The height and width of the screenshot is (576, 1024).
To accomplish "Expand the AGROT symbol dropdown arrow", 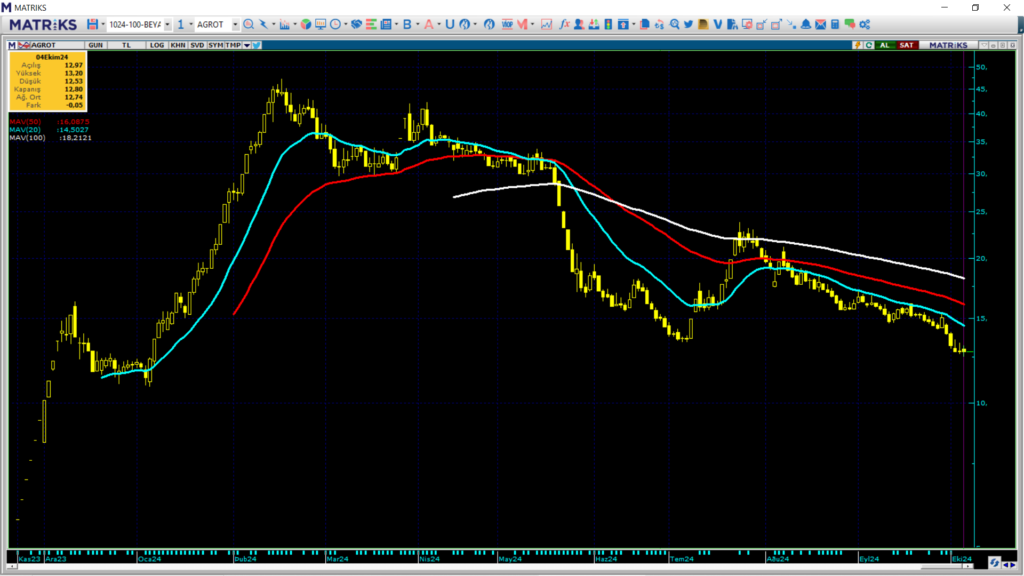I will click(x=235, y=24).
